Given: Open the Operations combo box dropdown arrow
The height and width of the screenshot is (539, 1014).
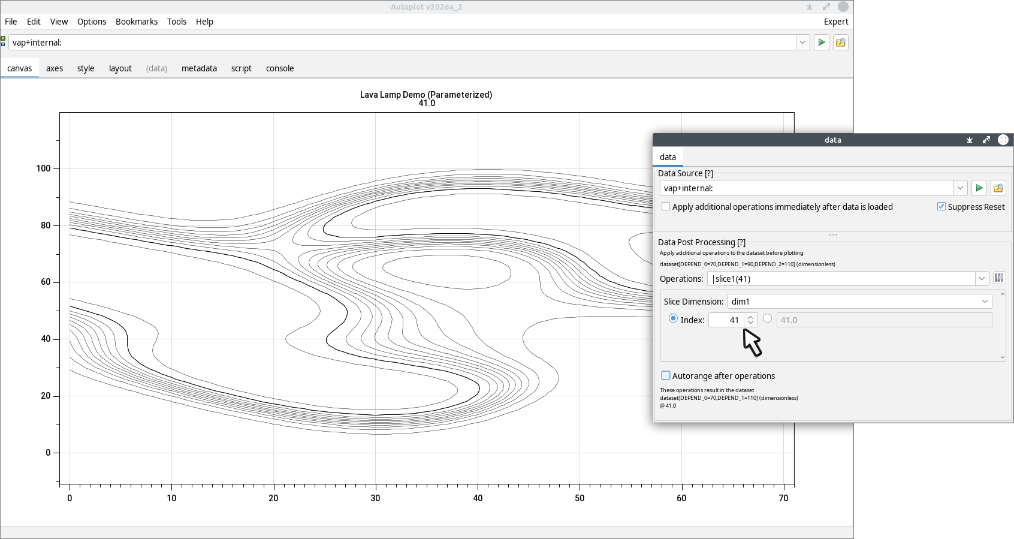Looking at the screenshot, I should [980, 278].
